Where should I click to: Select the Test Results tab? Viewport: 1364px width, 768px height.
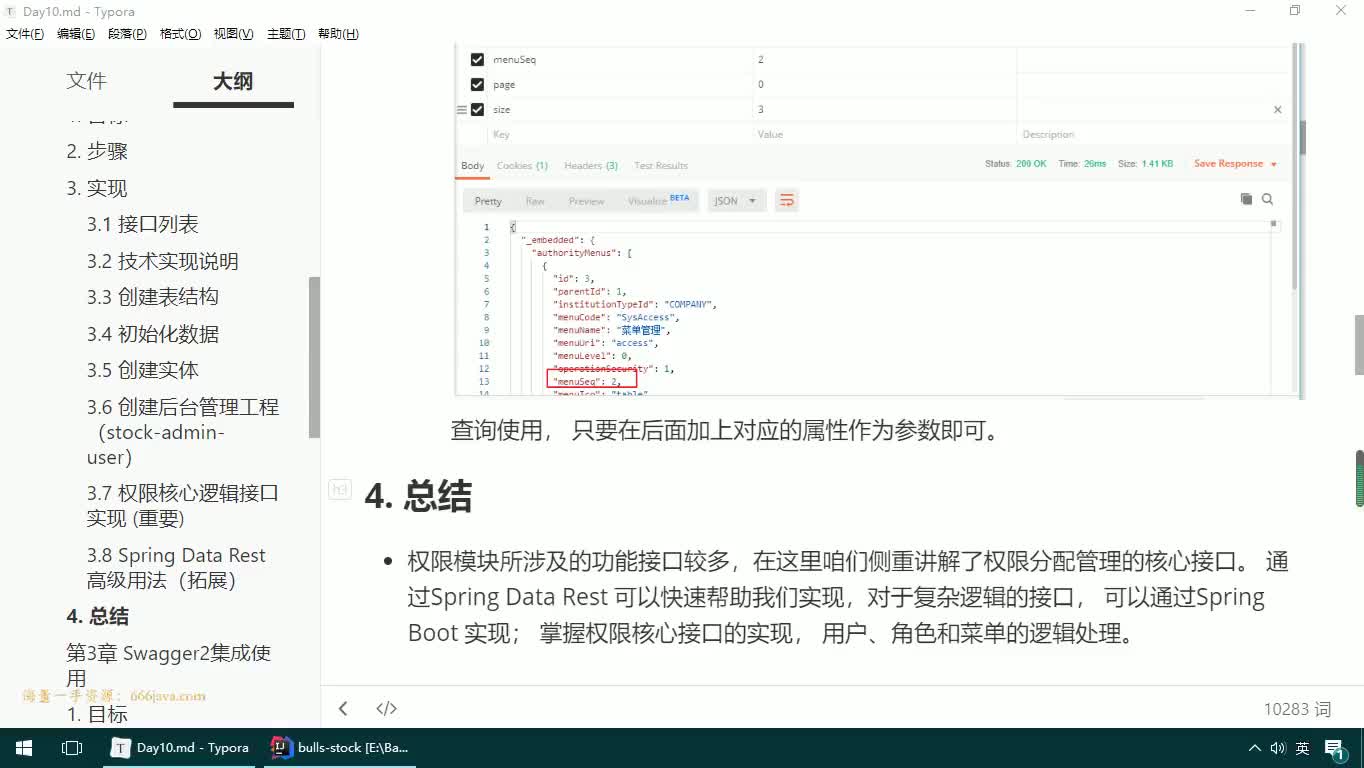click(661, 166)
